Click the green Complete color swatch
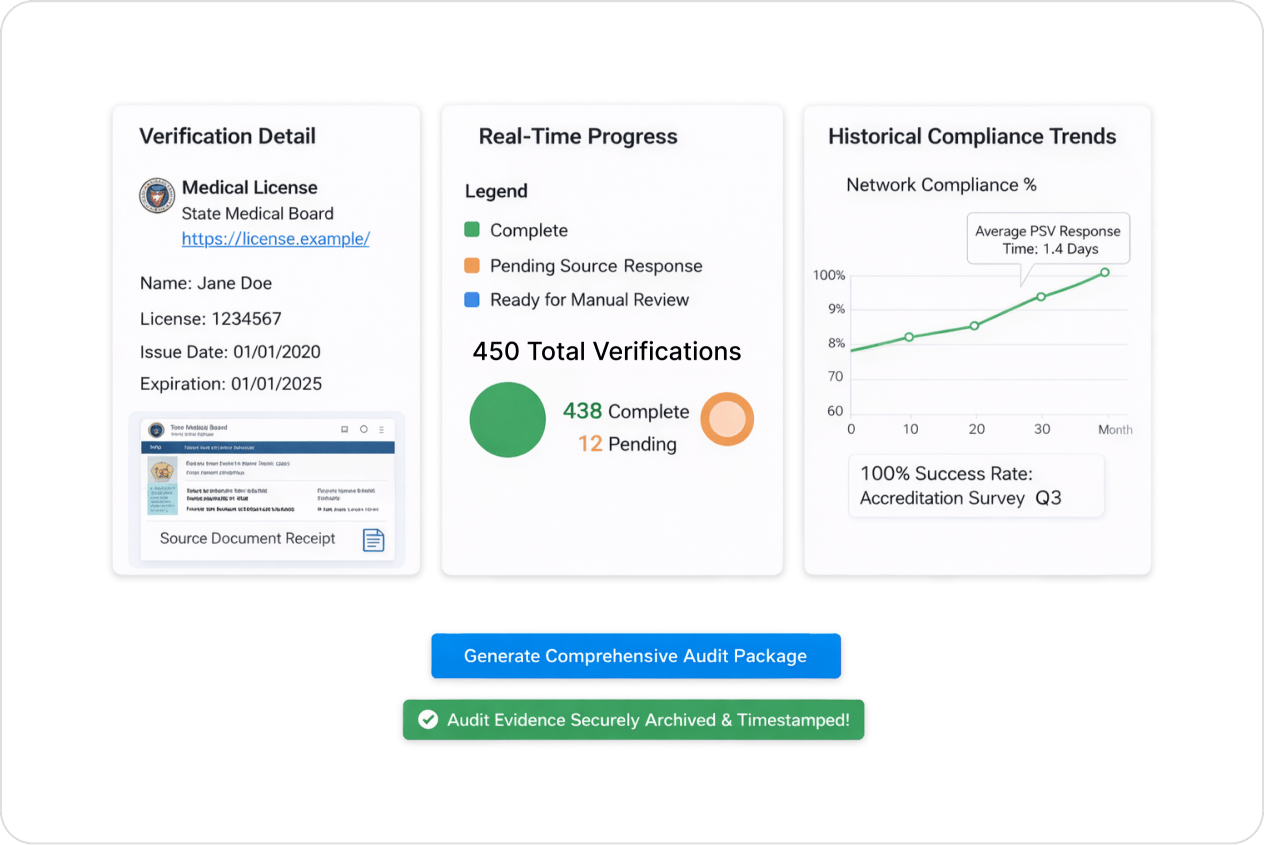 (470, 229)
